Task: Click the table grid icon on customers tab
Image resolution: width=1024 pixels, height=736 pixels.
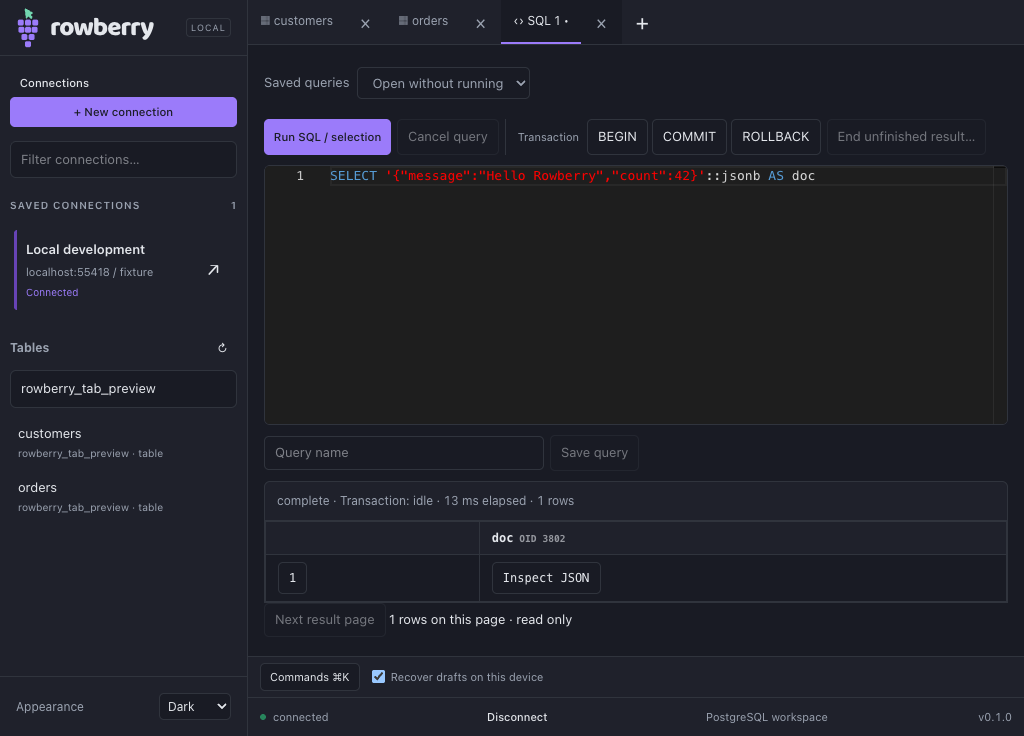Action: 265,21
